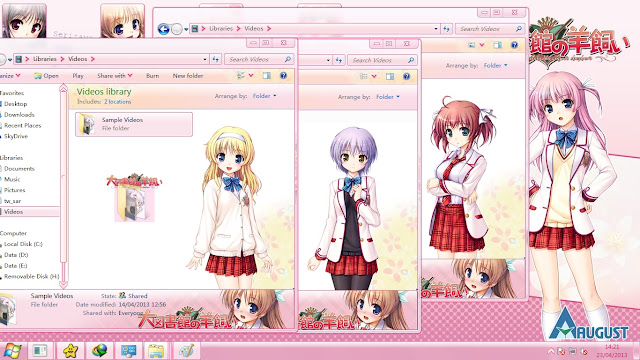640x360 pixels.
Task: Select Libraries breadcrumb in the front window
Action: click(x=44, y=59)
